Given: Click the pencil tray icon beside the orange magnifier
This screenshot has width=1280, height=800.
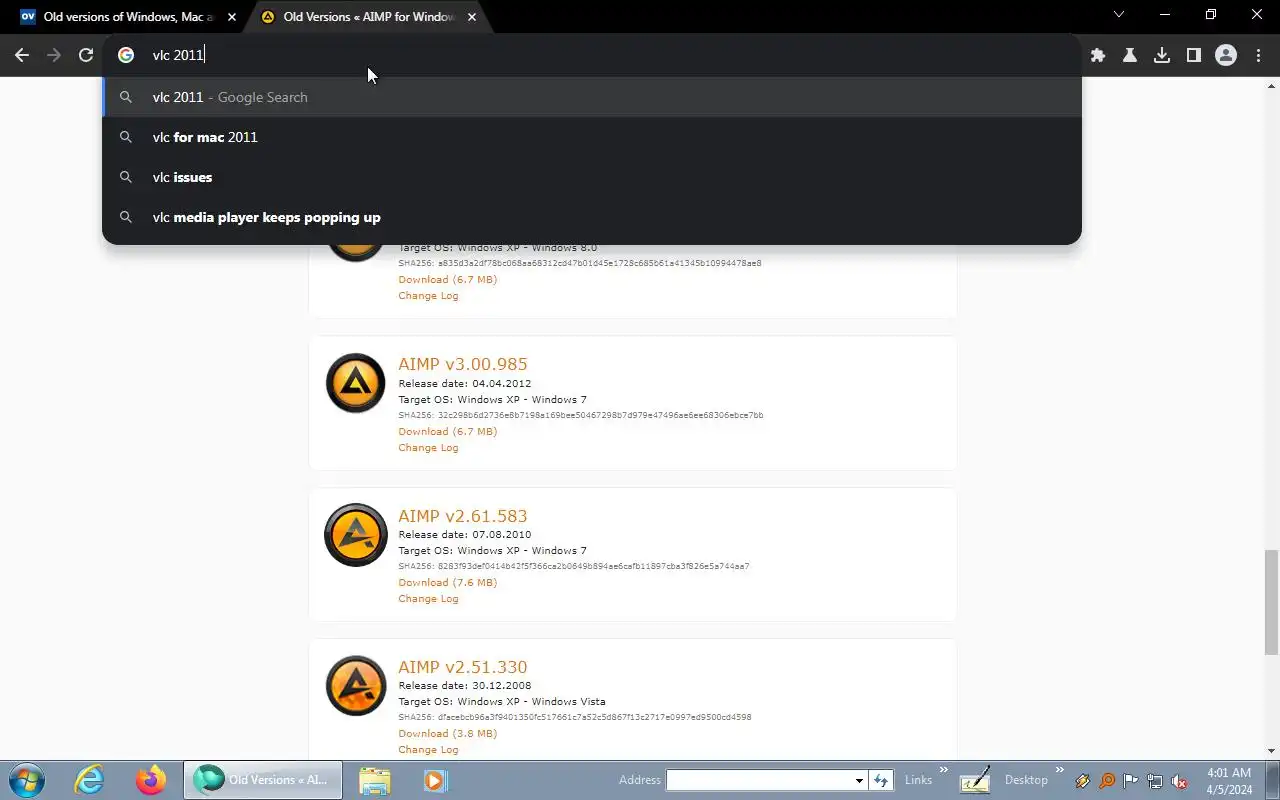Looking at the screenshot, I should point(1083,781).
